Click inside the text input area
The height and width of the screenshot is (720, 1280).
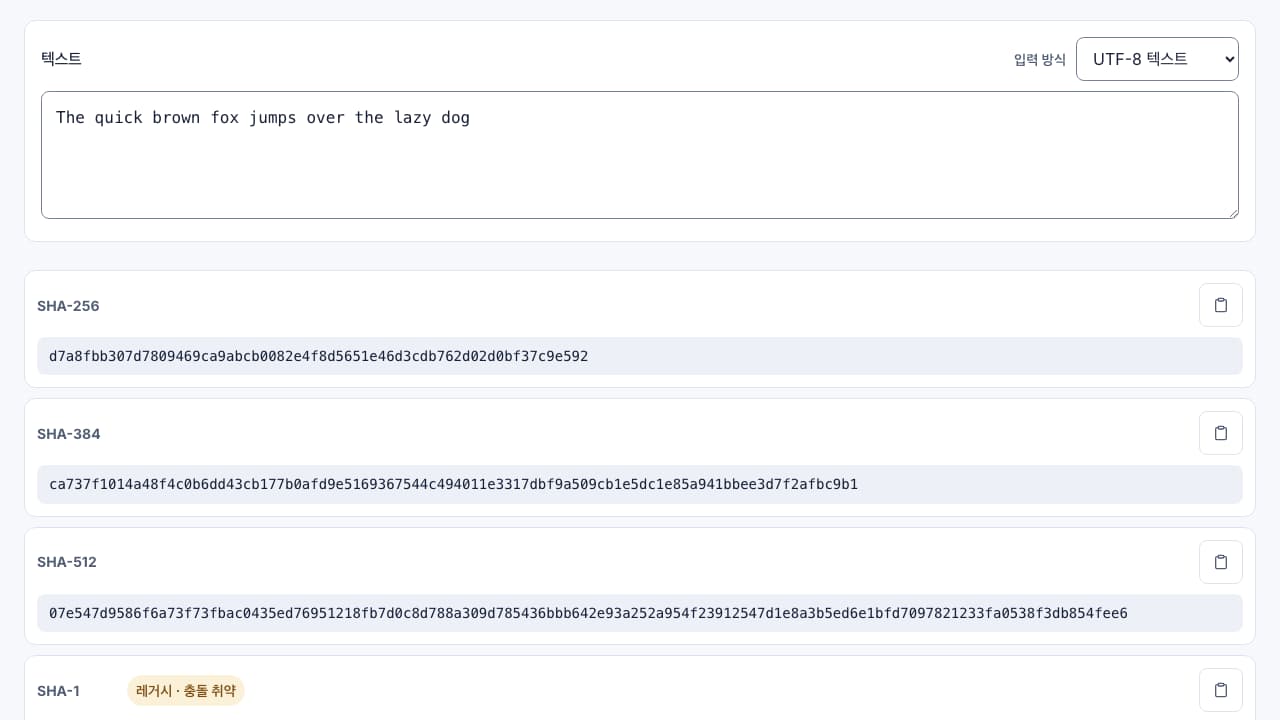[x=640, y=155]
